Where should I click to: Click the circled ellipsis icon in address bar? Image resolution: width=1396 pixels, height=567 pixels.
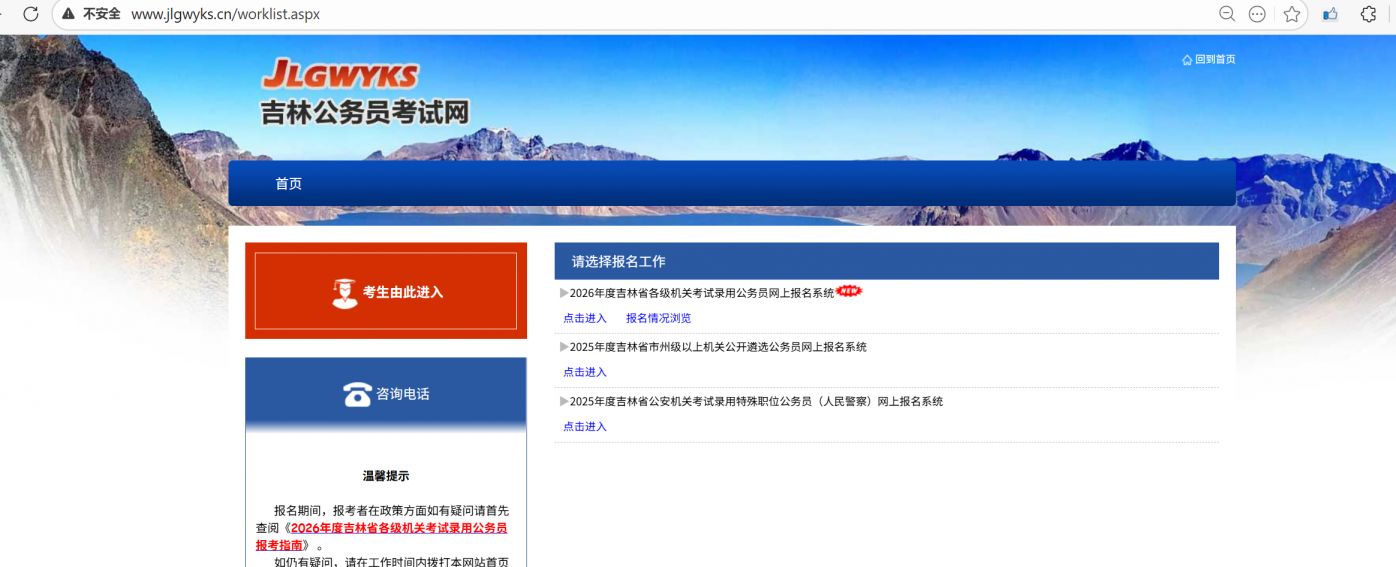(1258, 14)
